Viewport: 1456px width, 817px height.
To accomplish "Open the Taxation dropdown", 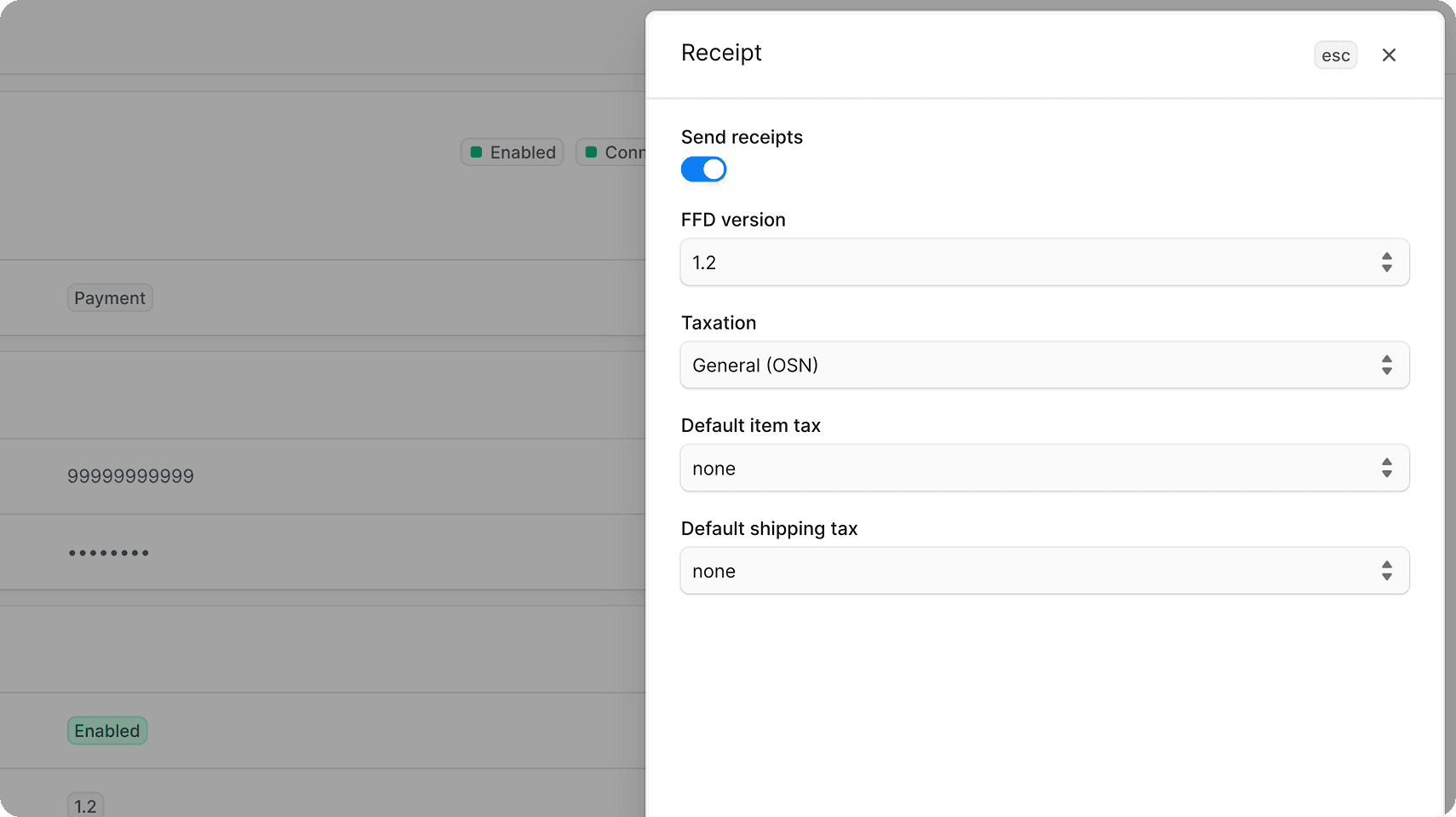I will 1045,365.
